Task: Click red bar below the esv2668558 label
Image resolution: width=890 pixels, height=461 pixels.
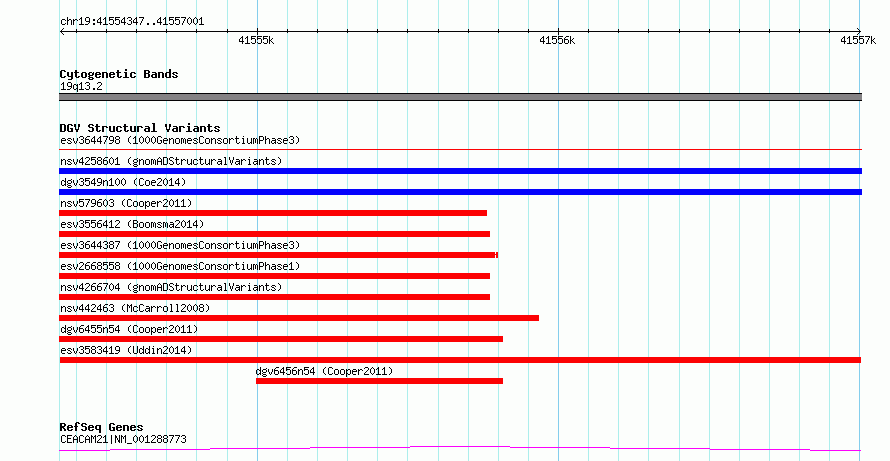Action: click(275, 276)
